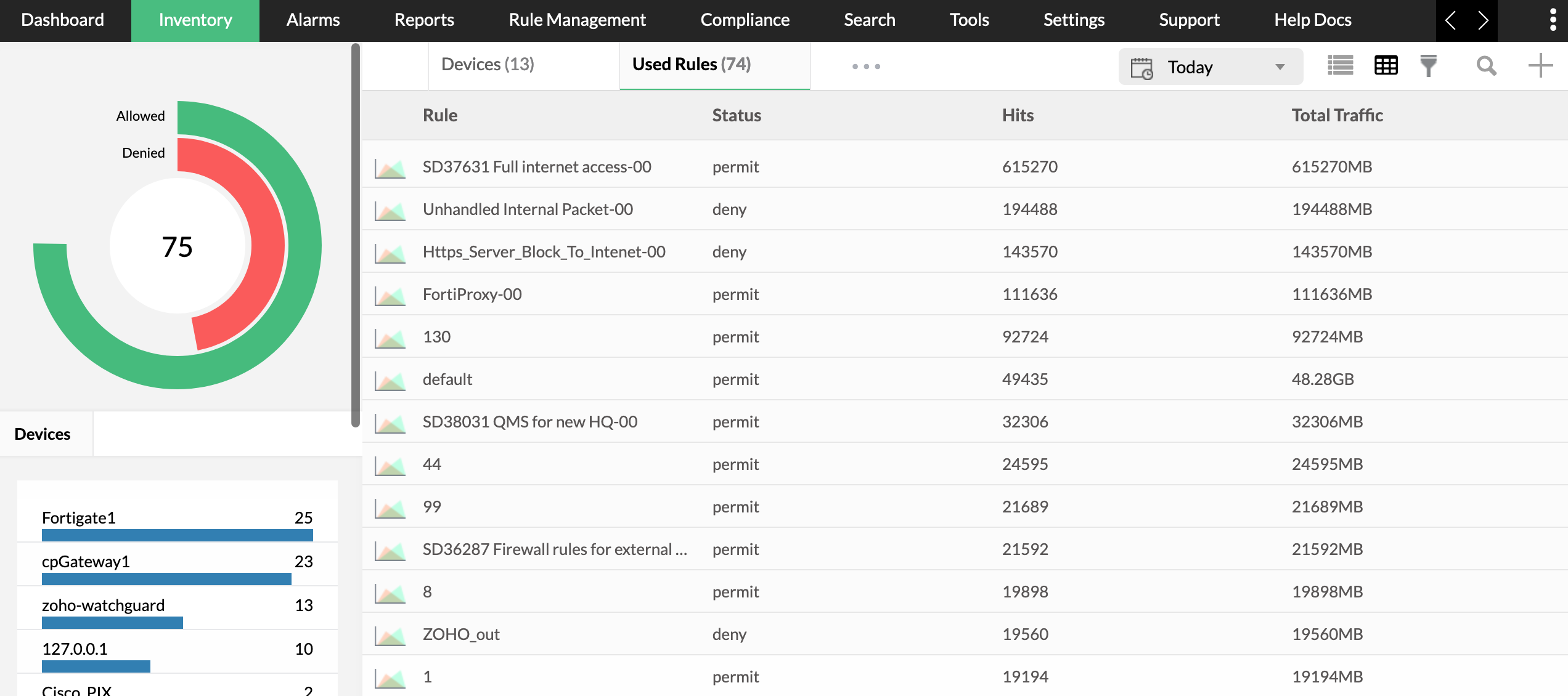Viewport: 1568px width, 696px height.
Task: Select the Used Rules (74) tab
Action: click(691, 64)
